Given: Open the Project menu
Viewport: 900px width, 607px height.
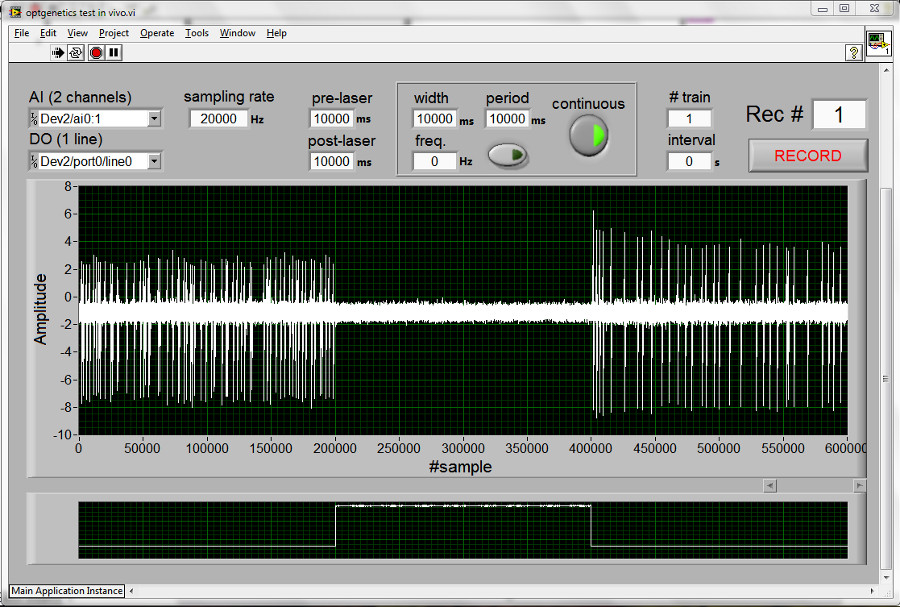Looking at the screenshot, I should pos(114,33).
